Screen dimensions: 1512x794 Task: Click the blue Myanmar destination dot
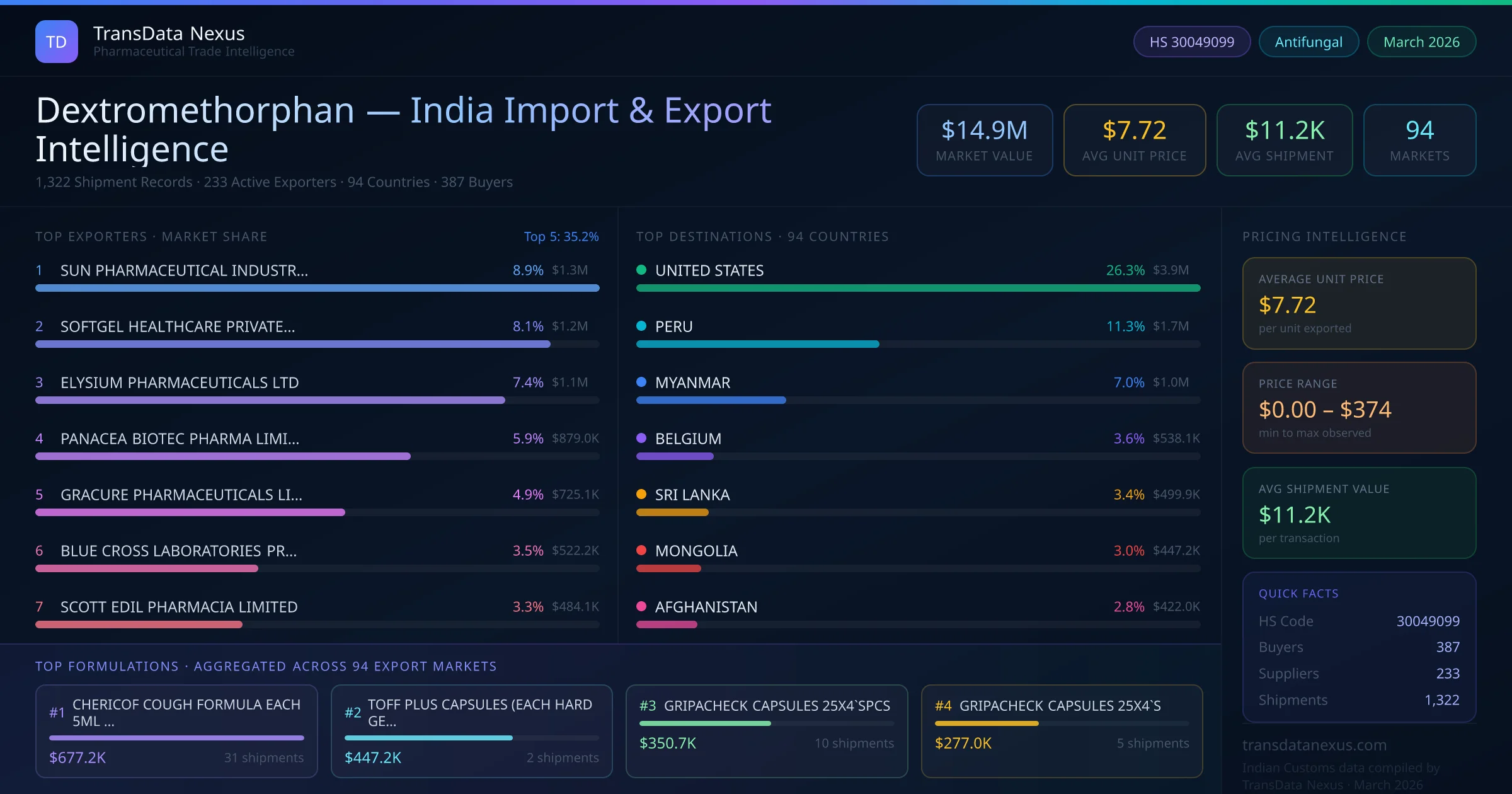(x=641, y=383)
